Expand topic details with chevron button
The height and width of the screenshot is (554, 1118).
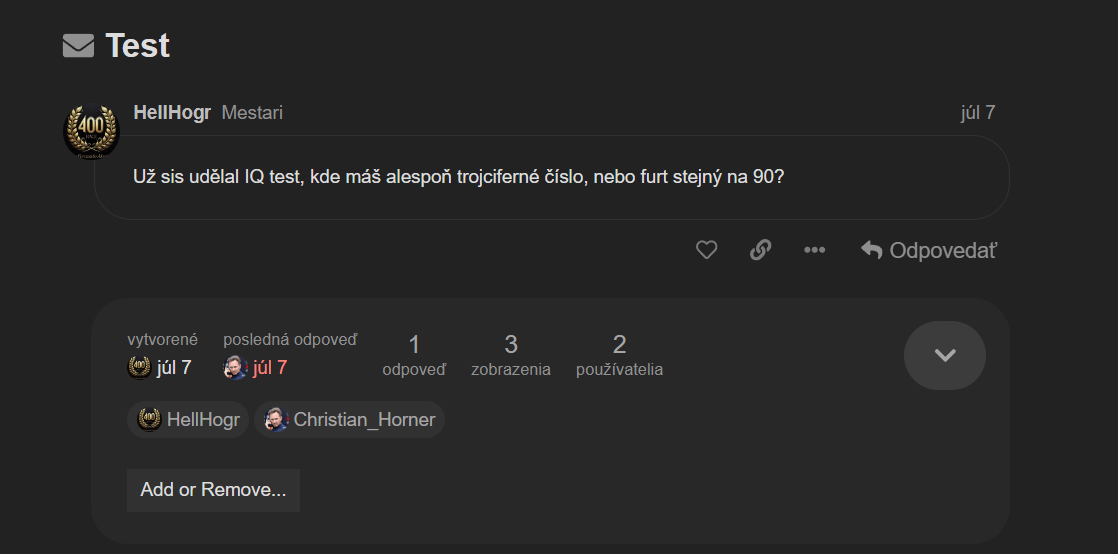coord(944,355)
